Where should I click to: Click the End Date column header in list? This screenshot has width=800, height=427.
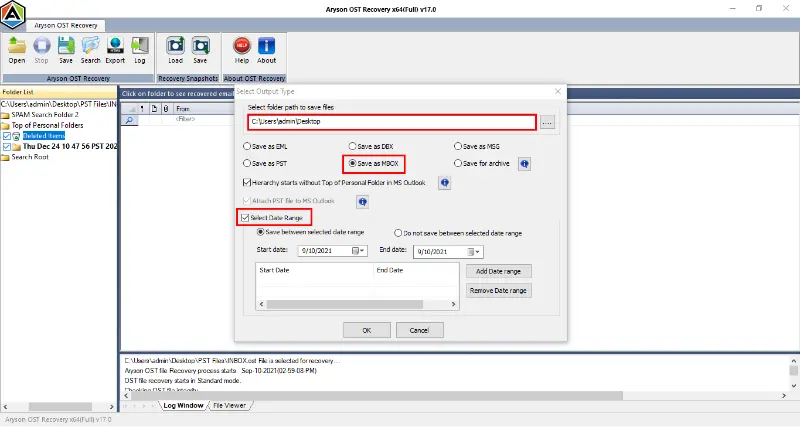pos(416,270)
